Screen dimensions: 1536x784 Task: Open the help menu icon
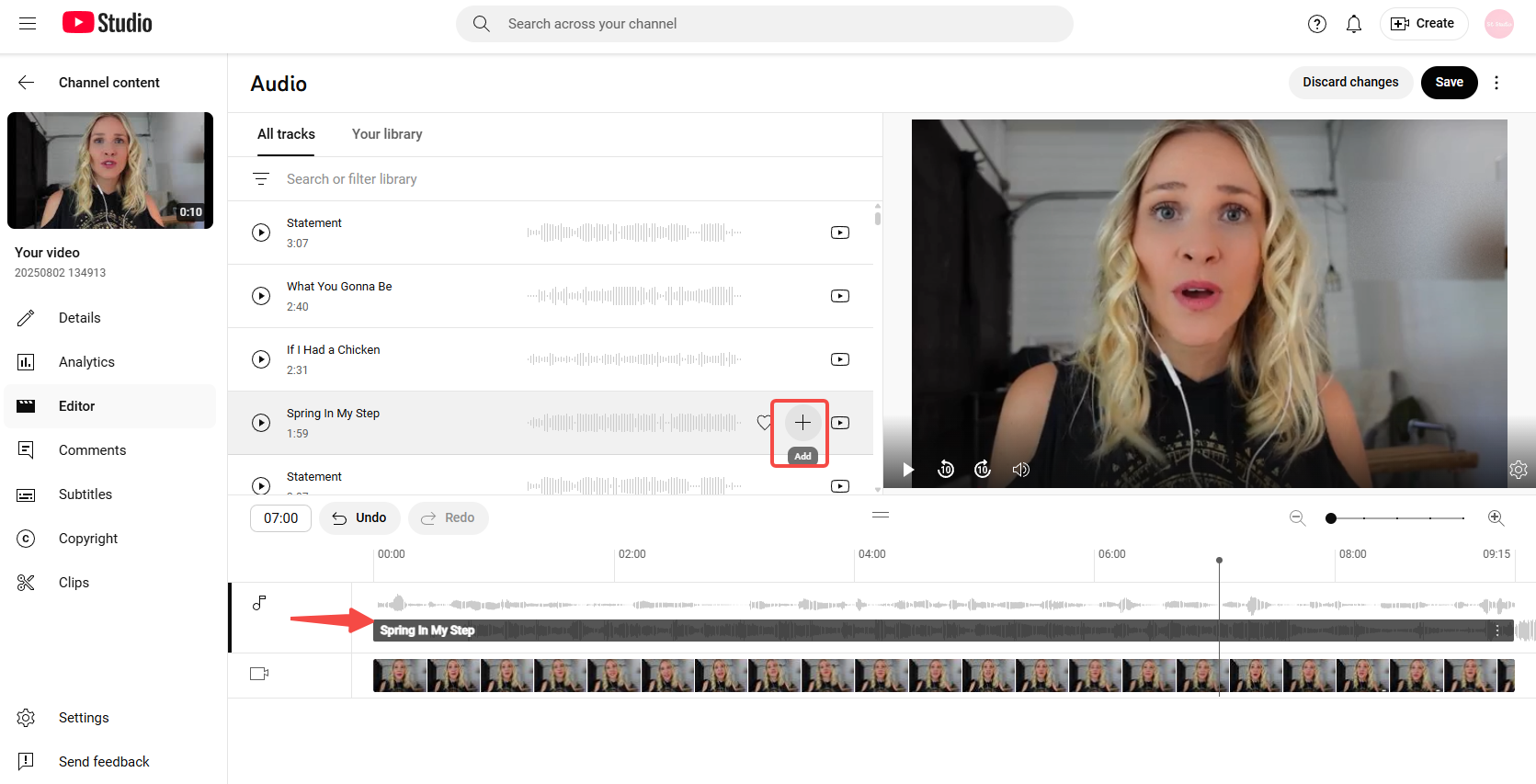pos(1316,24)
